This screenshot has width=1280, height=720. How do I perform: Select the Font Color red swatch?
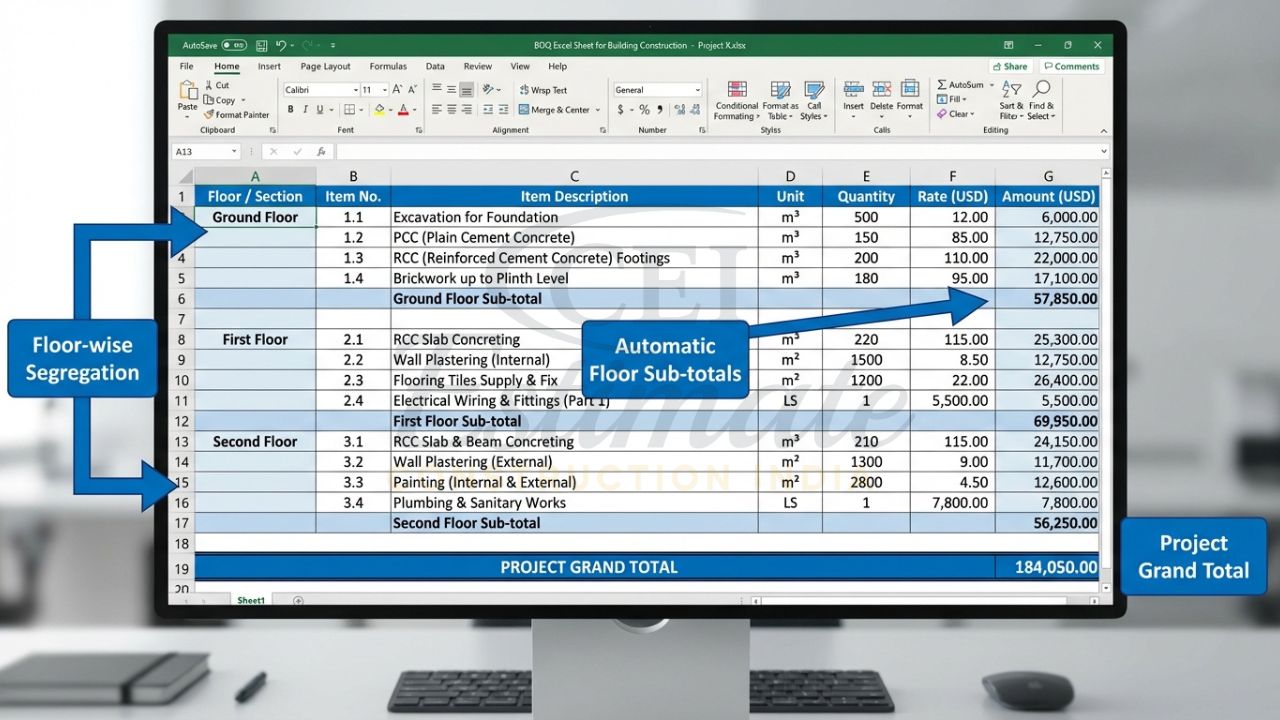[404, 113]
